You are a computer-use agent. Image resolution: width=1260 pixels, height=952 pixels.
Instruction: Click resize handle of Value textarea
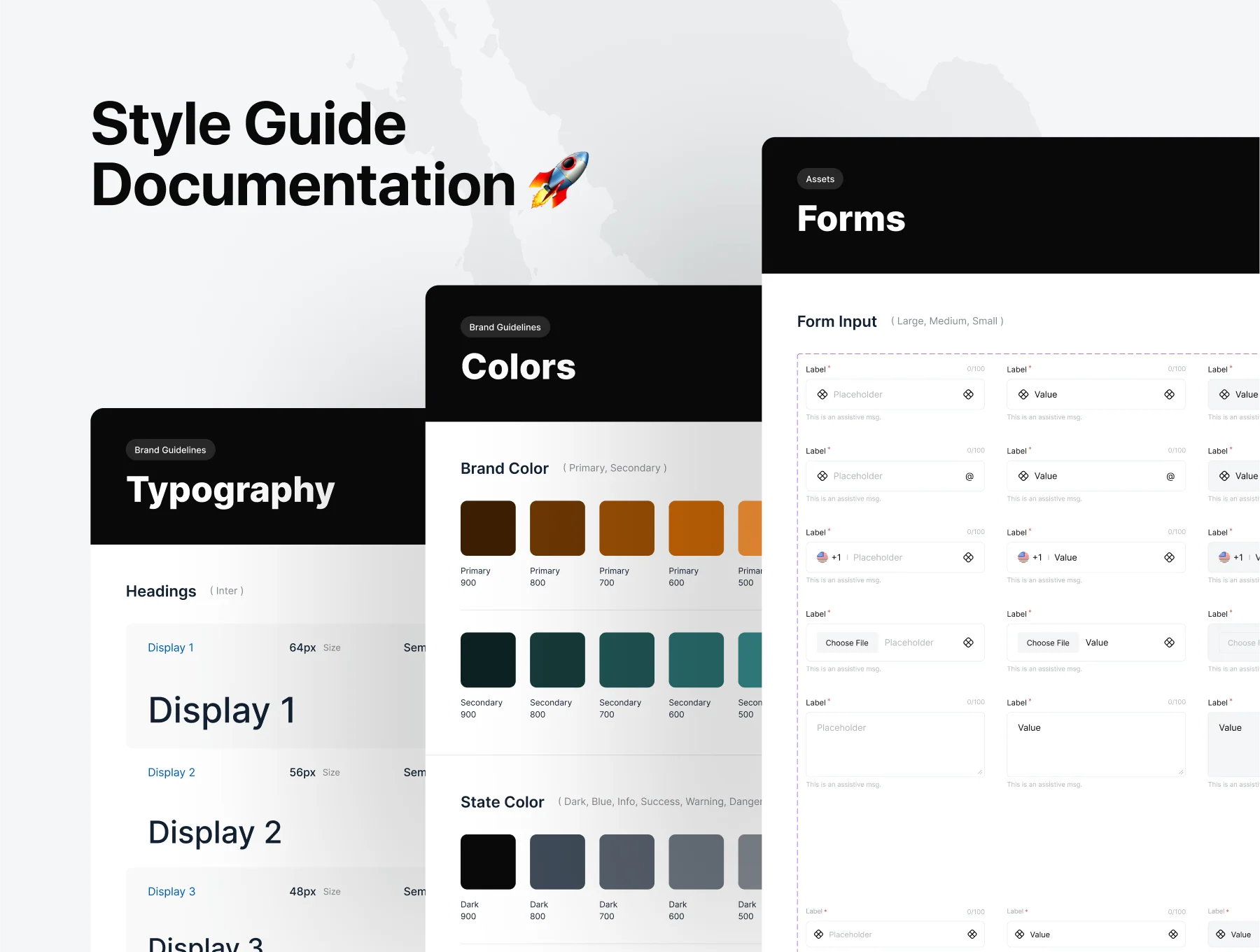[1180, 771]
